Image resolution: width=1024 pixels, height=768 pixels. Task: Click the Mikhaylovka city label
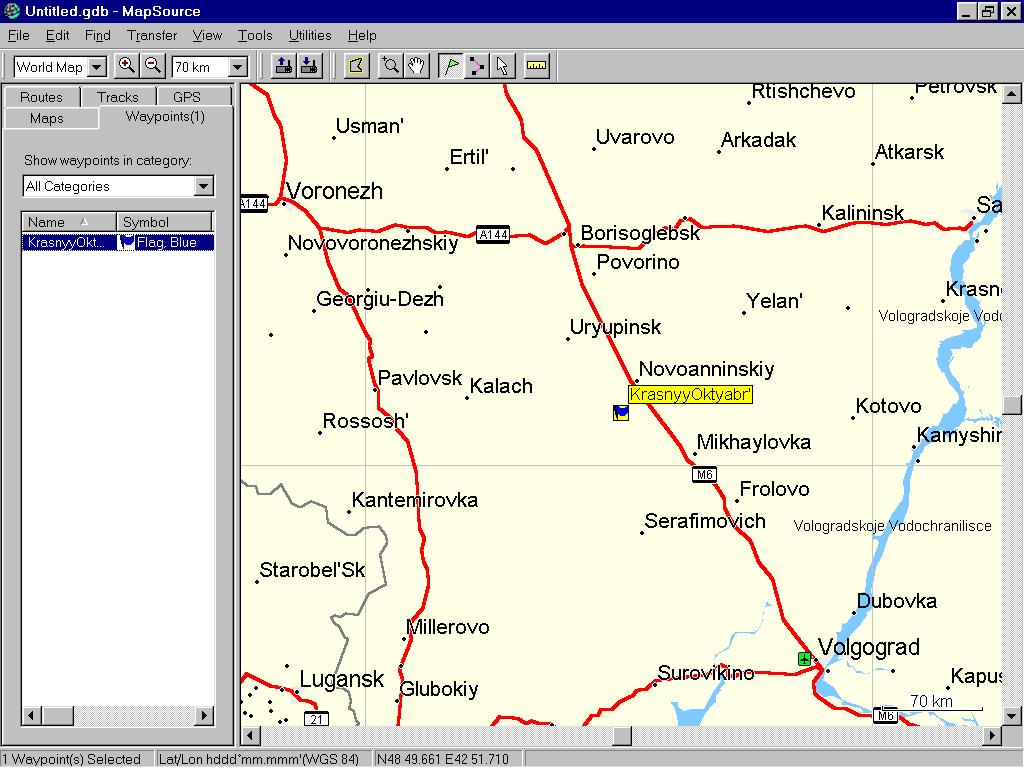point(754,442)
